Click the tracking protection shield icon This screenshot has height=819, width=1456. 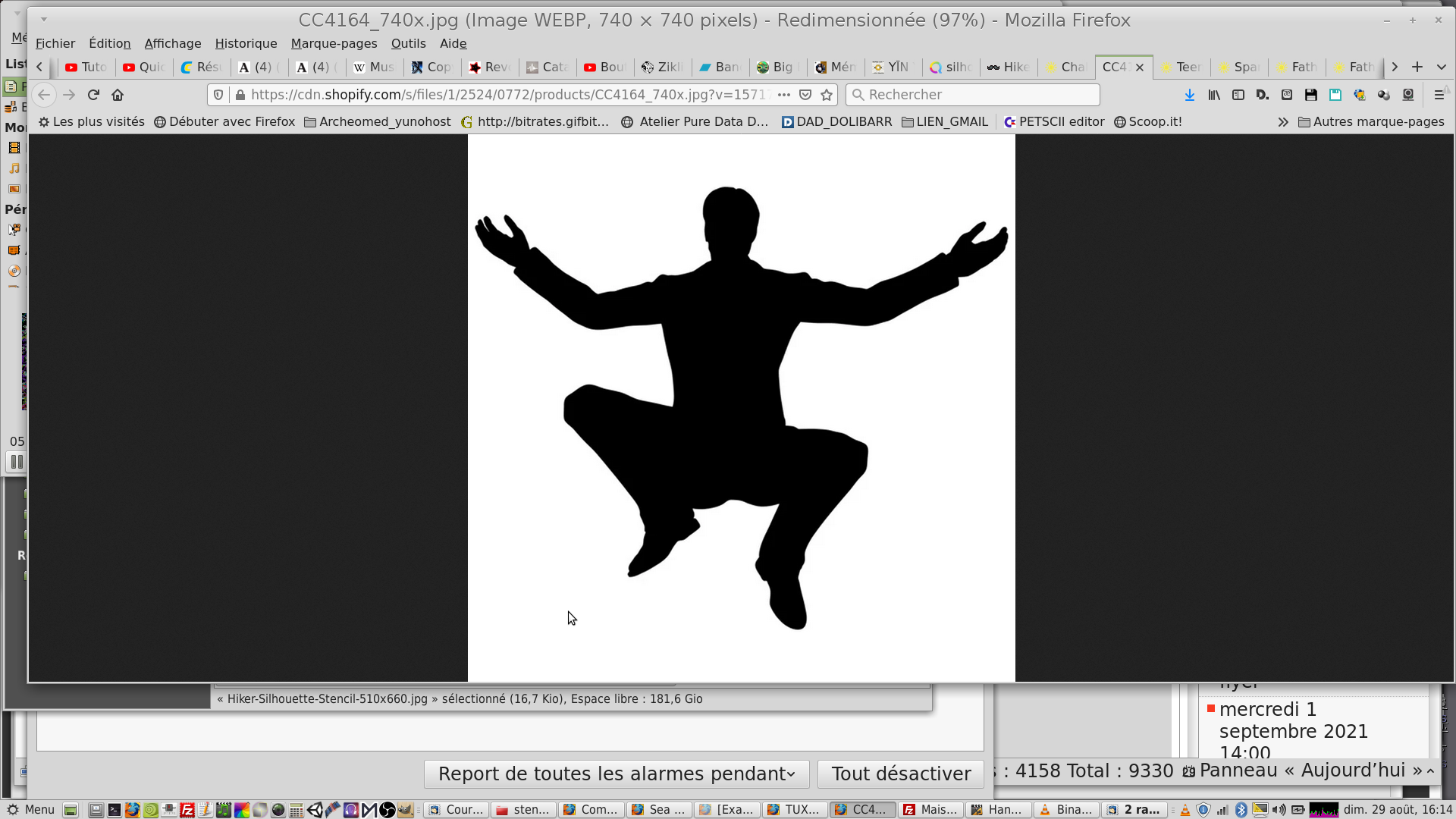218,95
